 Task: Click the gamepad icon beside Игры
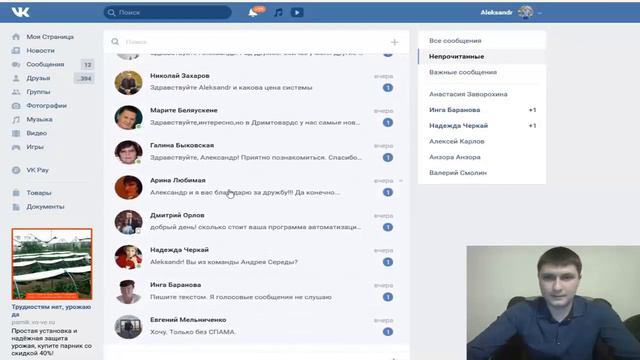click(16, 147)
